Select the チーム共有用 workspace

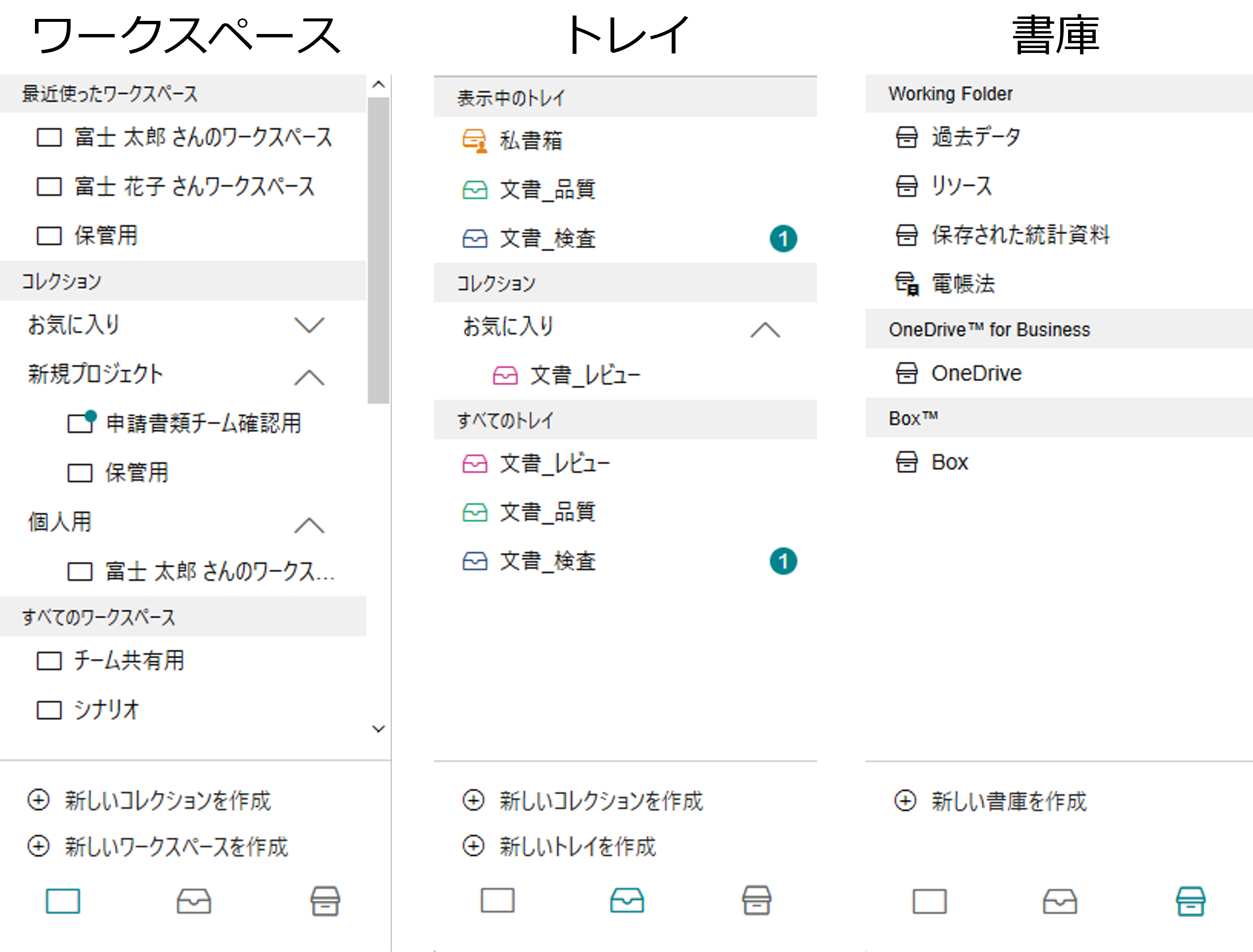183,660
